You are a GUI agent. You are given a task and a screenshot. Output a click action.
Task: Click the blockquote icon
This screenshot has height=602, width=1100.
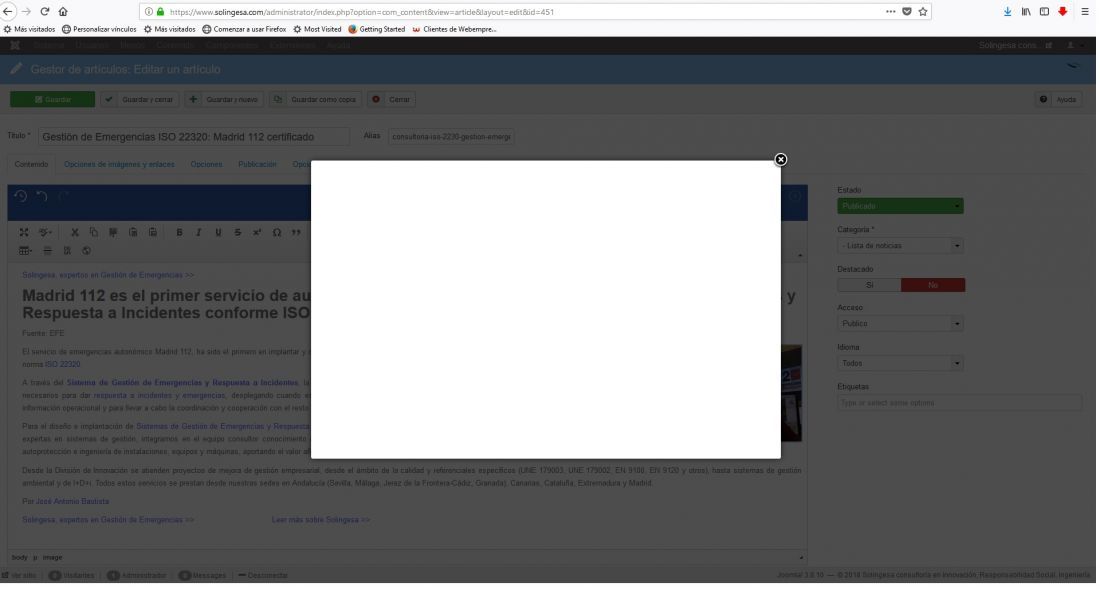296,232
